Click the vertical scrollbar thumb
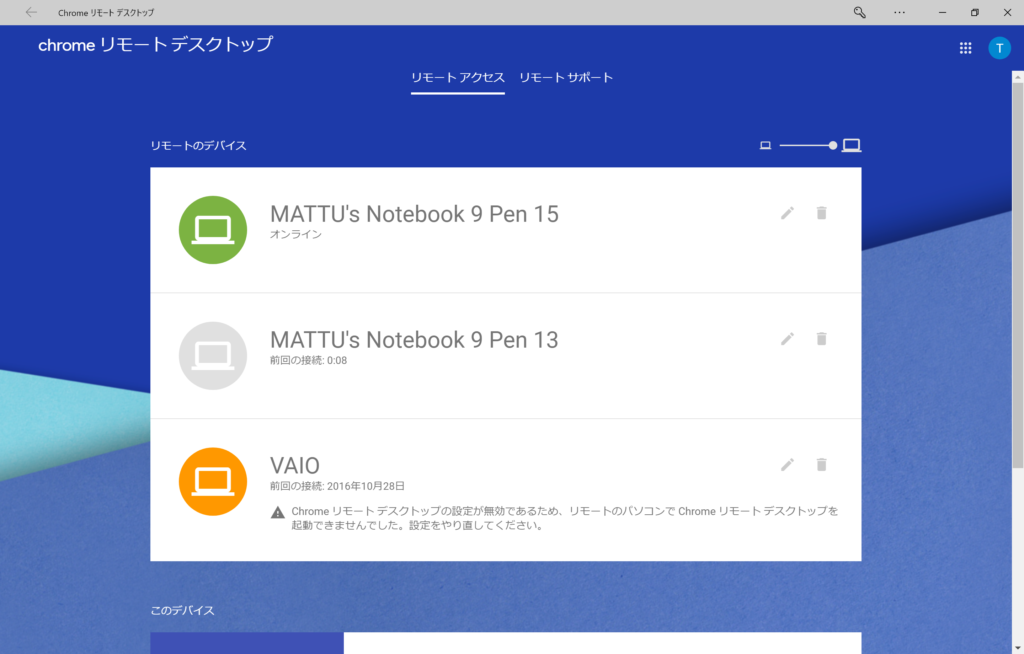 [1017, 274]
